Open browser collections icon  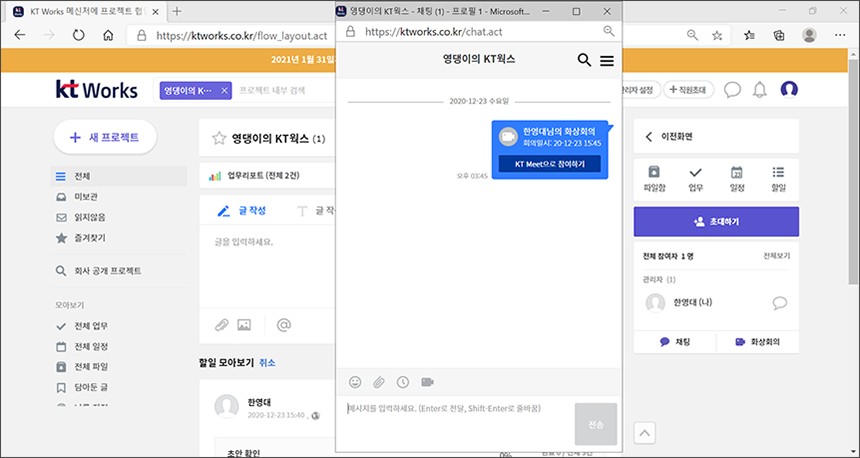pos(779,35)
